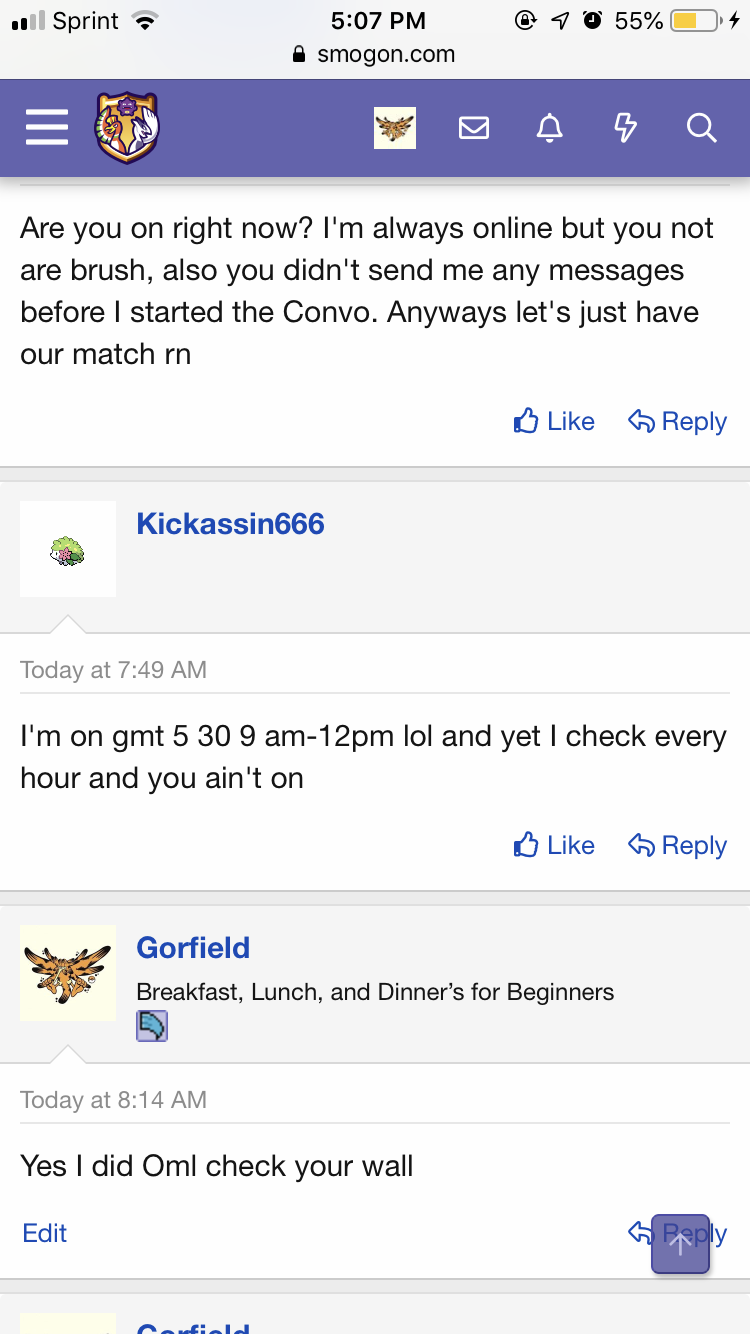Image resolution: width=750 pixels, height=1334 pixels.
Task: Like Kickassin666's gmt message
Action: [554, 846]
